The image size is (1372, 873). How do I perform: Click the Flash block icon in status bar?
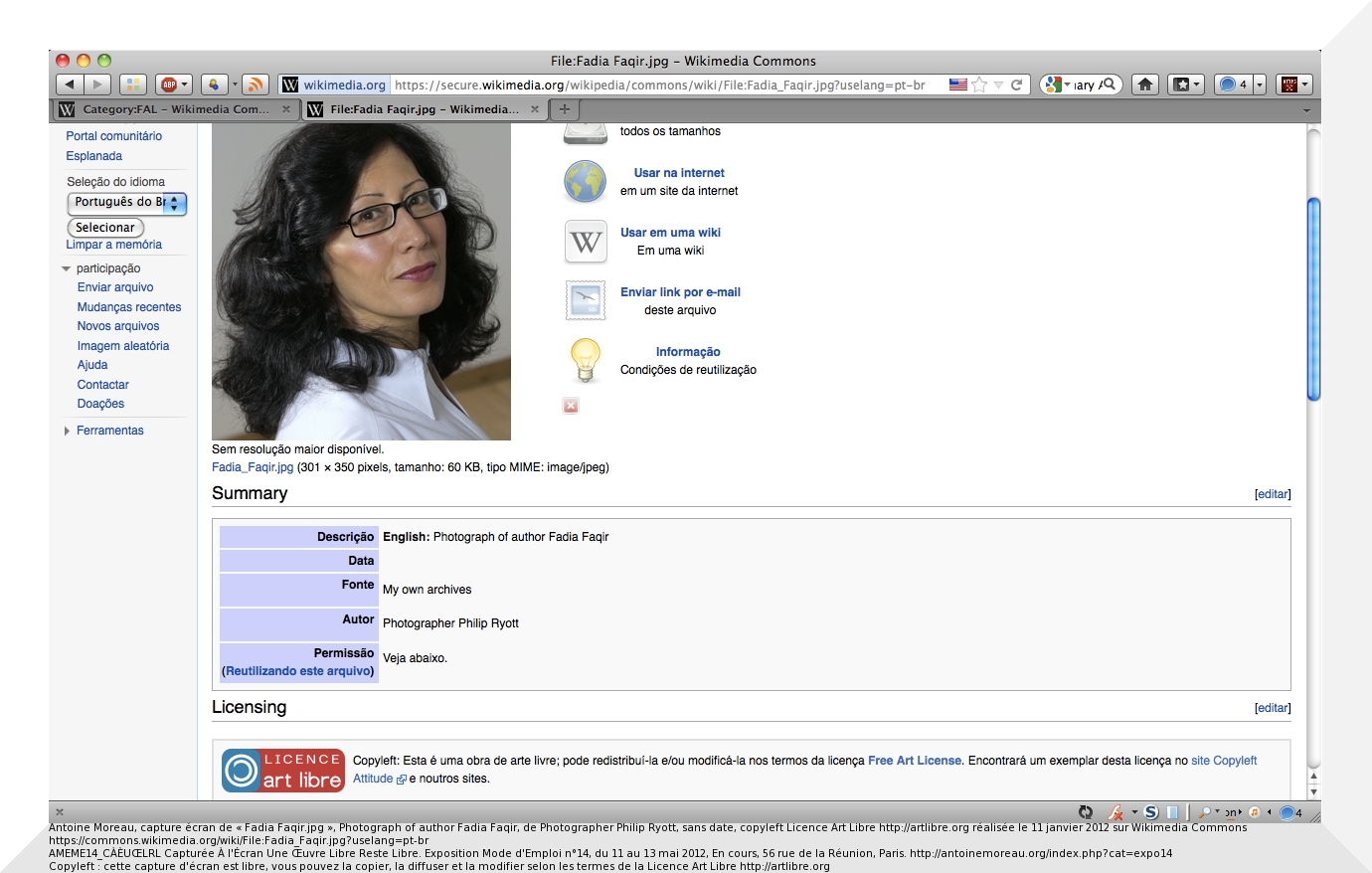[x=1115, y=812]
